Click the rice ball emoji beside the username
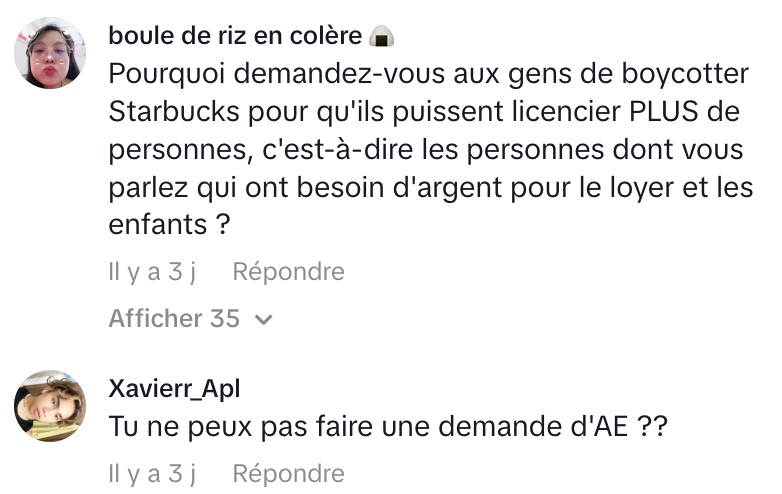Screen dimensions: 782x494 pos(382,37)
